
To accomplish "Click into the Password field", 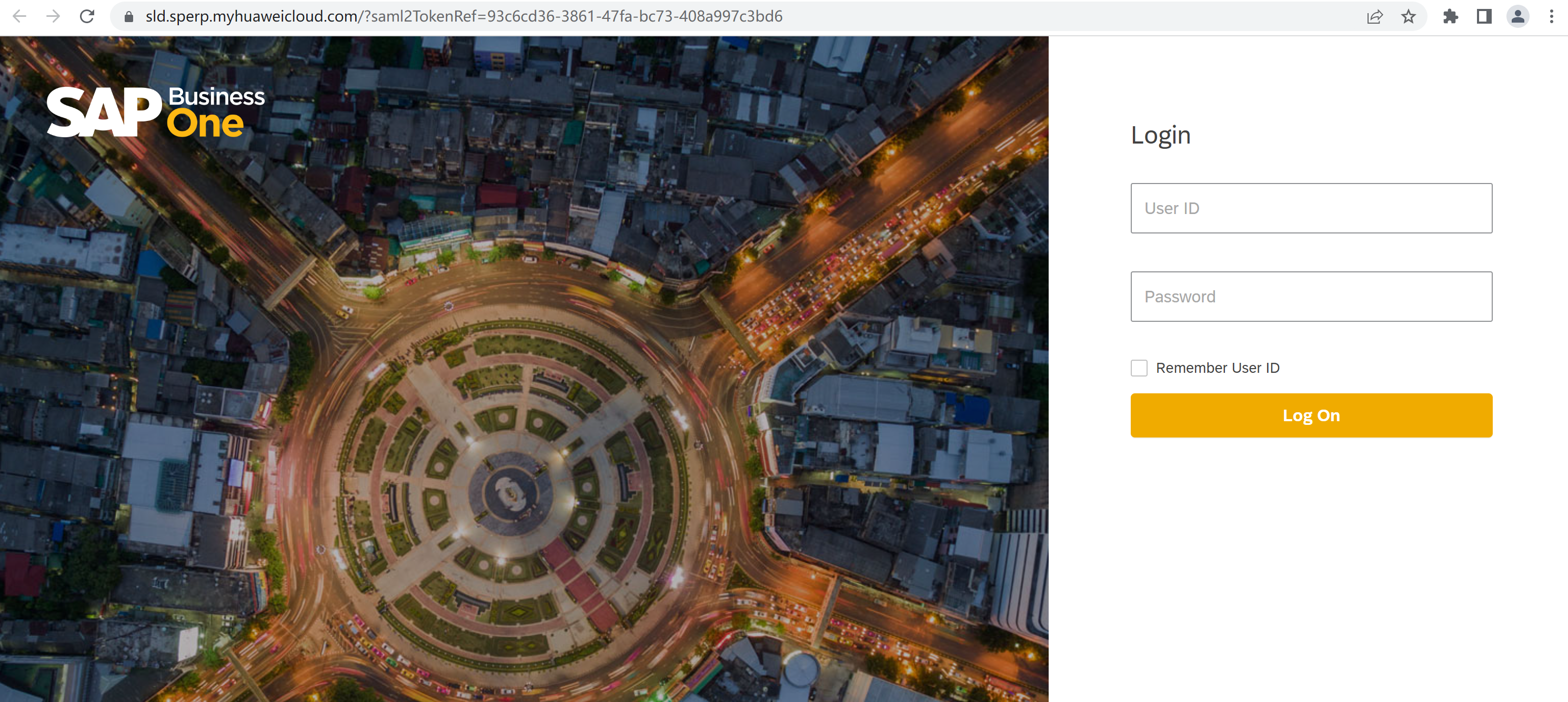I will (1311, 296).
